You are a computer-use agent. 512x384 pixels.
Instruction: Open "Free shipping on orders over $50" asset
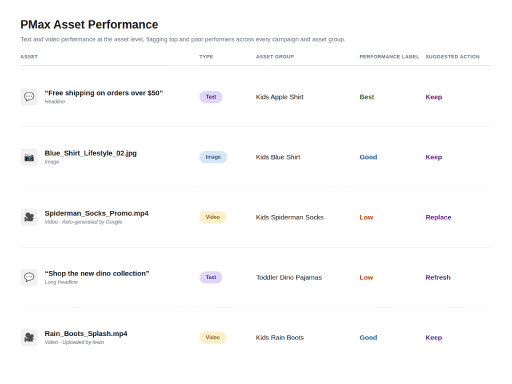[104, 93]
